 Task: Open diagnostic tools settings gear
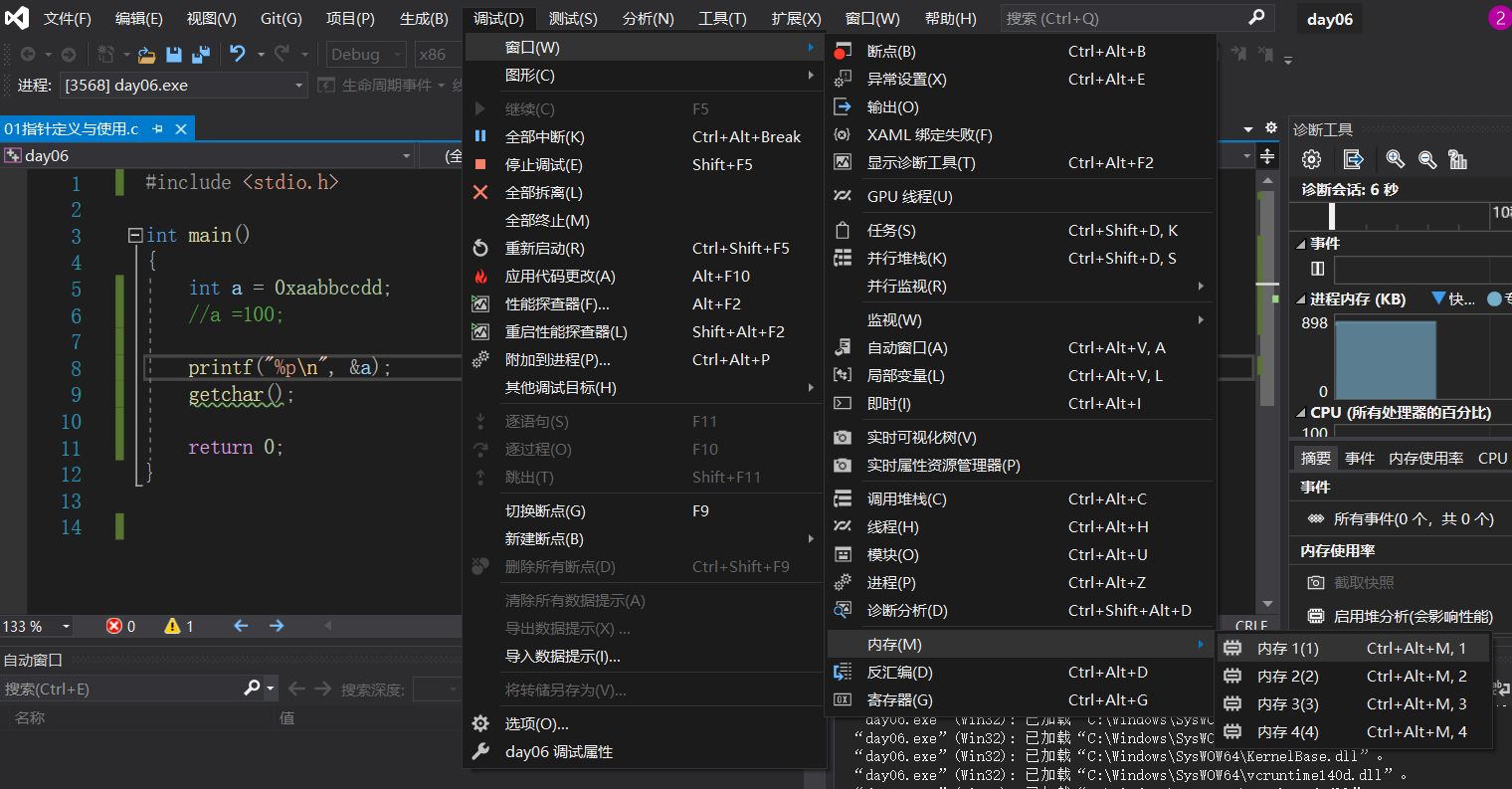(1311, 159)
